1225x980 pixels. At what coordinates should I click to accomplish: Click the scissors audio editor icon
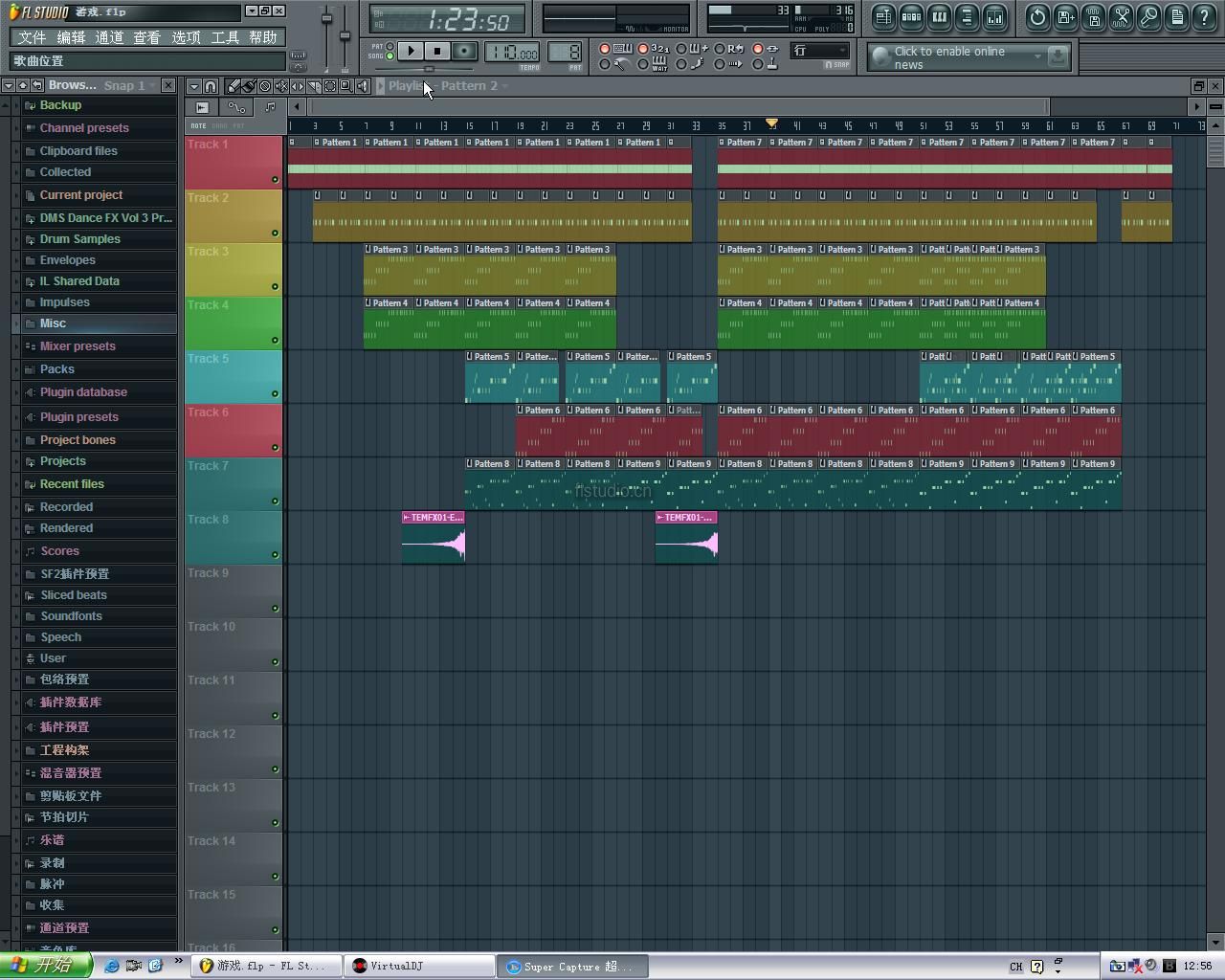1121,16
